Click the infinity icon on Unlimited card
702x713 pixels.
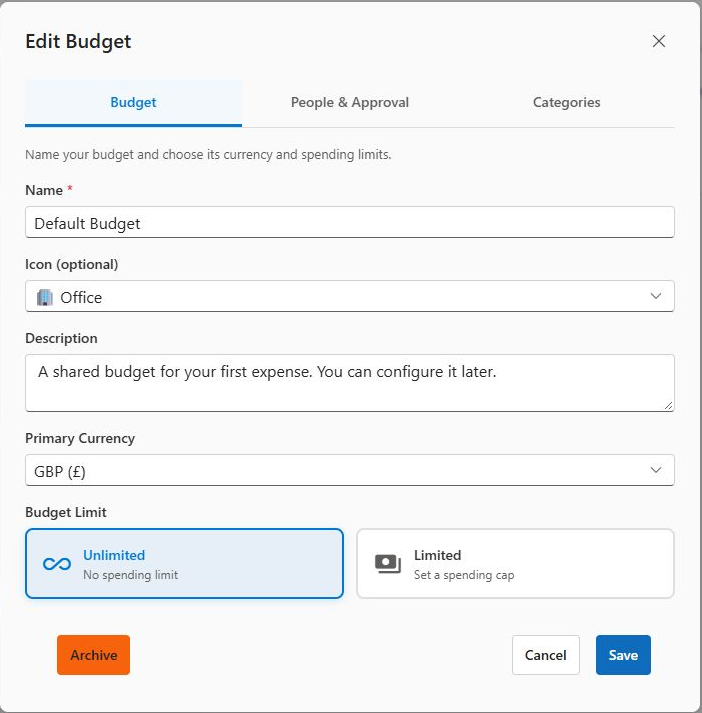[x=57, y=564]
